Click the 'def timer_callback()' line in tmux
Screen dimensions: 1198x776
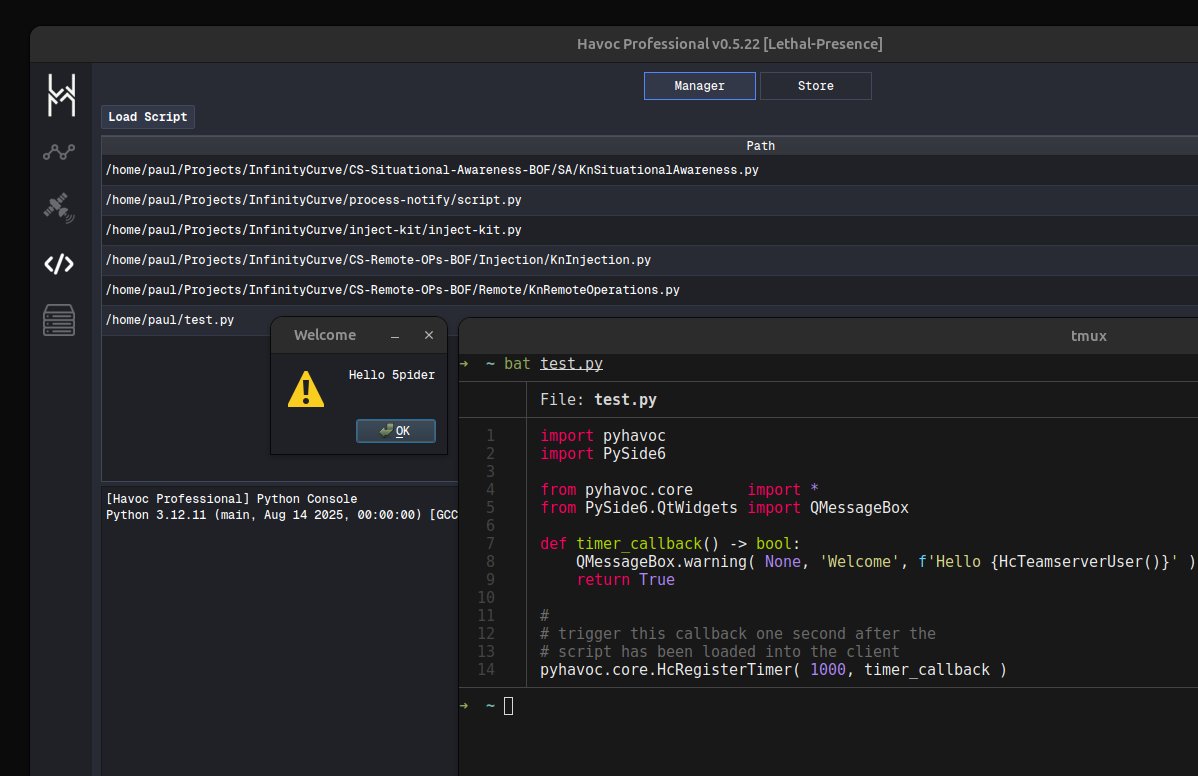[x=670, y=544]
